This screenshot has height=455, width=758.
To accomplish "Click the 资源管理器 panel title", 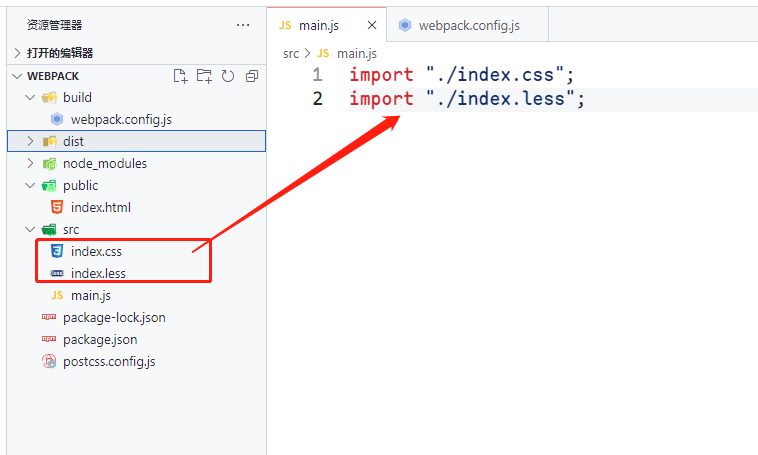I will 54,25.
